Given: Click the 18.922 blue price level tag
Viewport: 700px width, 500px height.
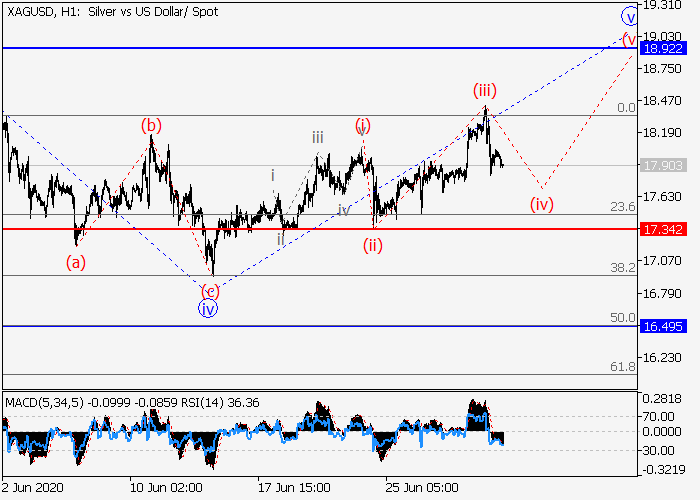Looking at the screenshot, I should (661, 48).
